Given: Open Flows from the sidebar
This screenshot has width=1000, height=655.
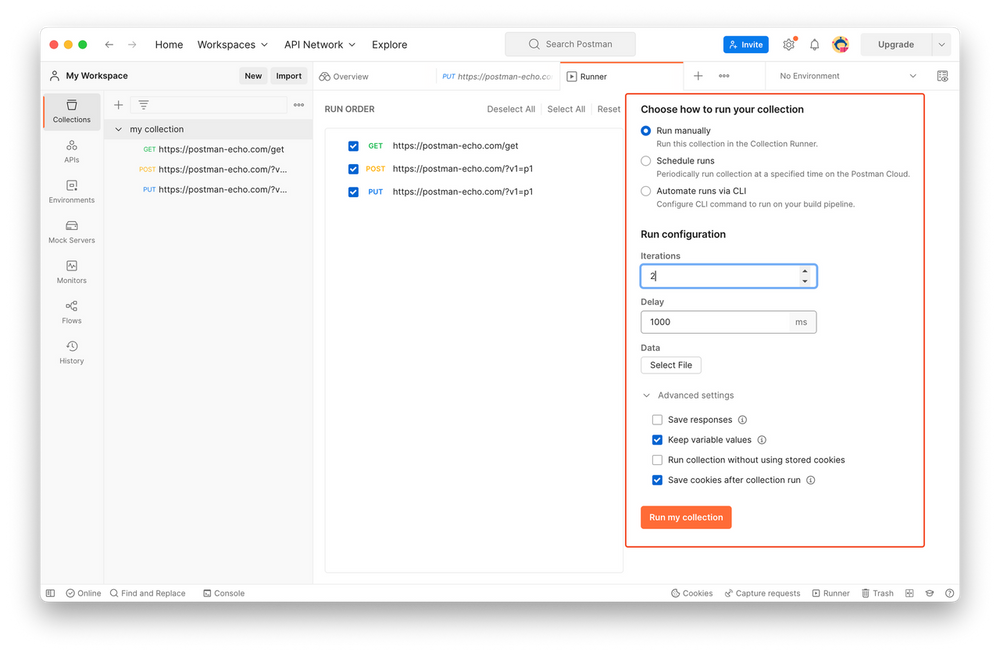Looking at the screenshot, I should tap(72, 312).
